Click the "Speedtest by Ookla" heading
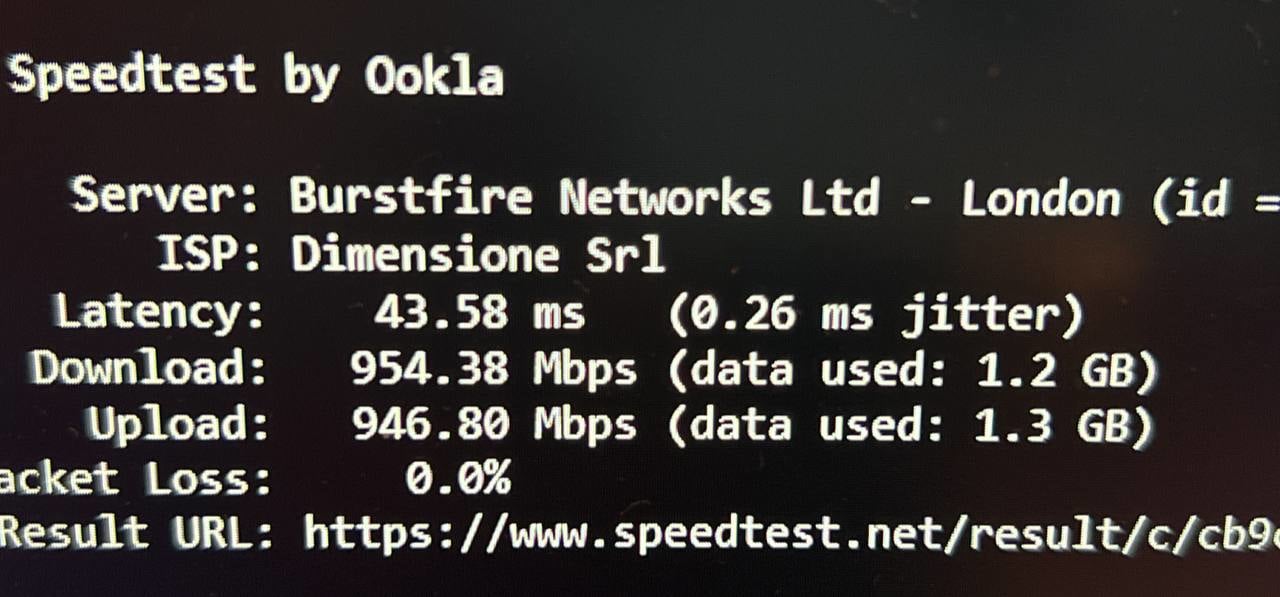1280x597 pixels. [255, 76]
